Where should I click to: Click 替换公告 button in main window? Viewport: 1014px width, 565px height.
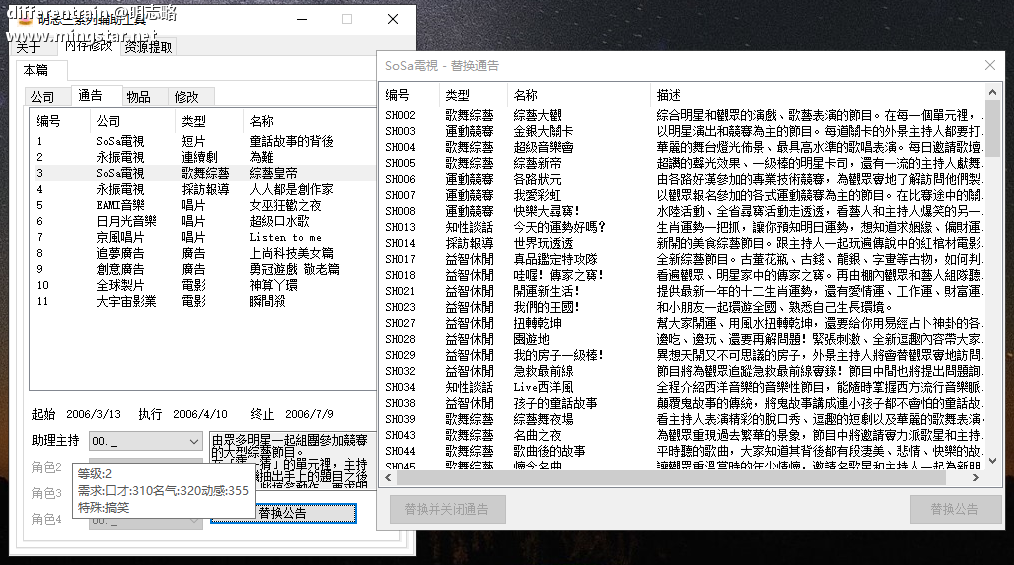pos(283,513)
